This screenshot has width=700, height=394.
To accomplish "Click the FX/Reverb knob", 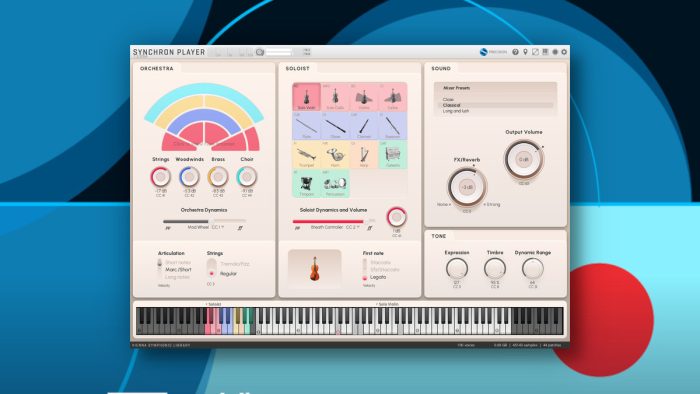I will pos(467,187).
